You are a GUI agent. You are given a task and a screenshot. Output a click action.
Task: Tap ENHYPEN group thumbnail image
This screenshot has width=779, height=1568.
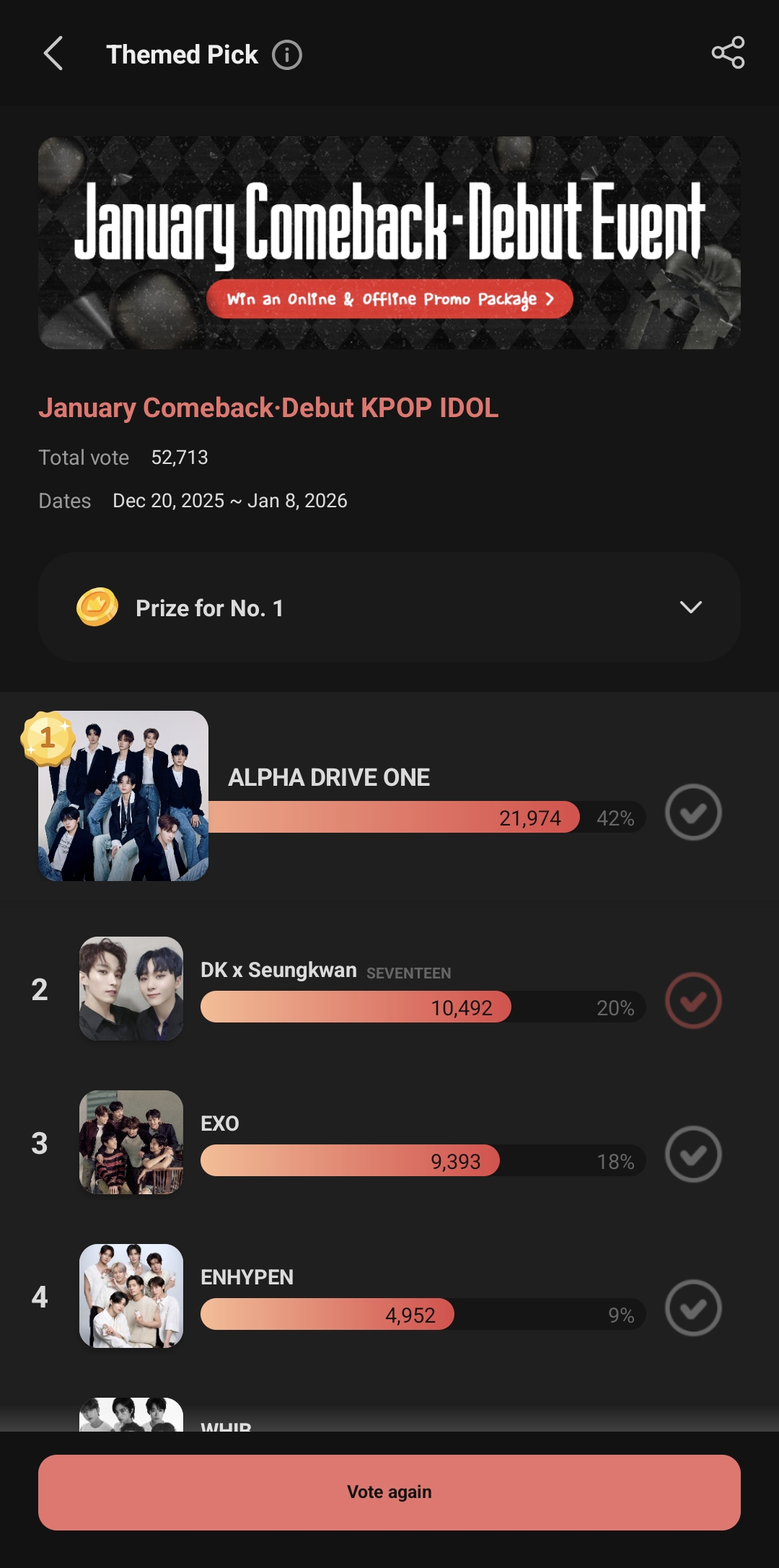[131, 1296]
